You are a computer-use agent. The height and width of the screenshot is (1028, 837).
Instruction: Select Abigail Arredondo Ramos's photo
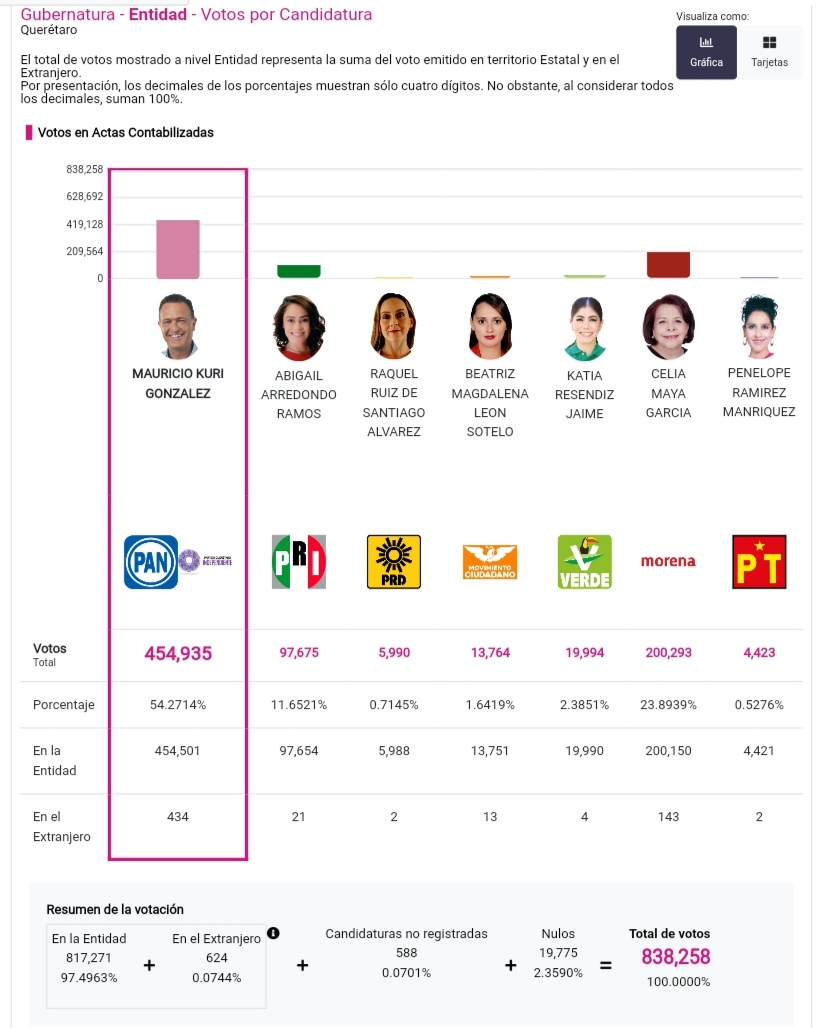299,327
